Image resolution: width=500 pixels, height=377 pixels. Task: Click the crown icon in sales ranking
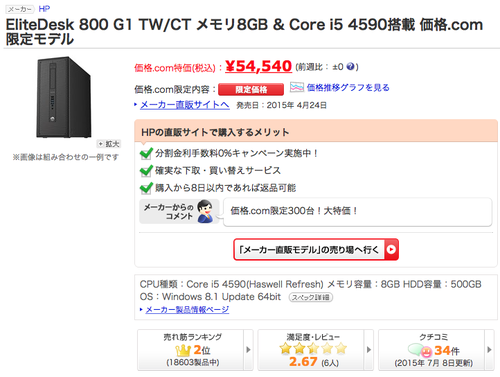click(x=183, y=350)
